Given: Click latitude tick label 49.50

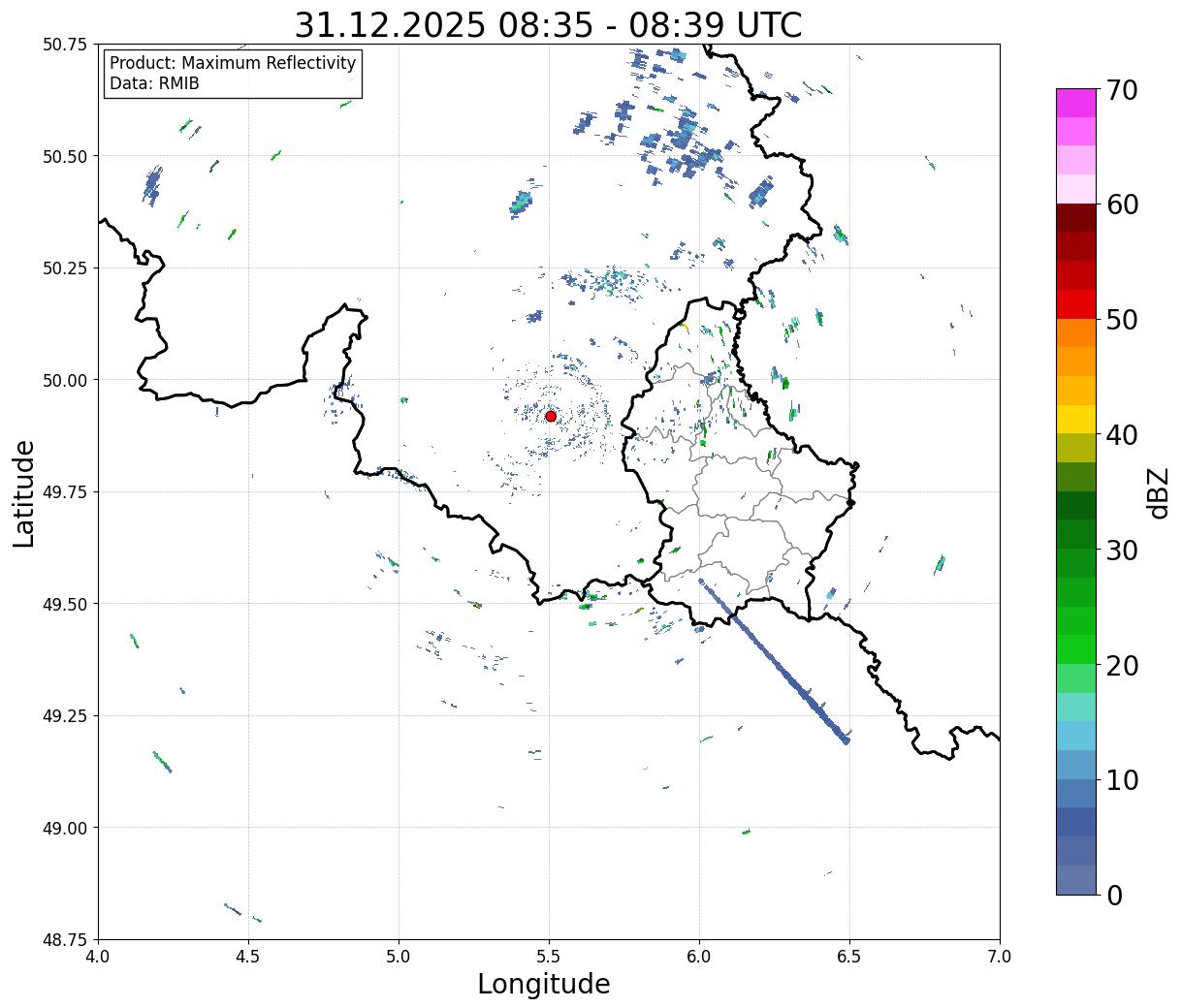Looking at the screenshot, I should pos(64,604).
